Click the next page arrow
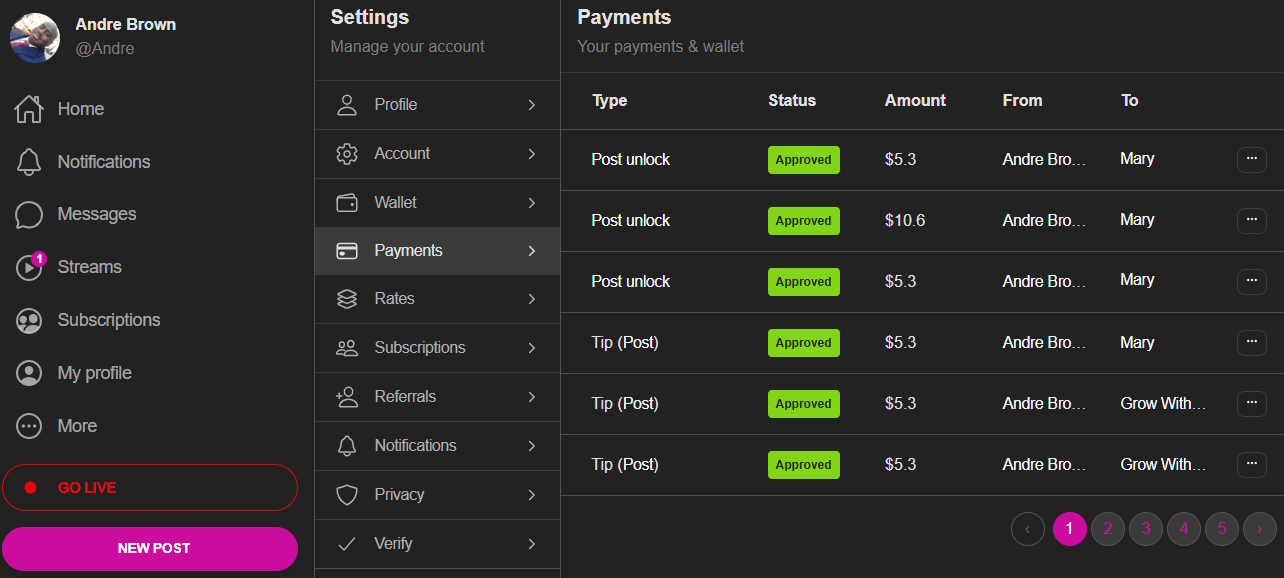This screenshot has width=1284, height=578. (x=1259, y=529)
